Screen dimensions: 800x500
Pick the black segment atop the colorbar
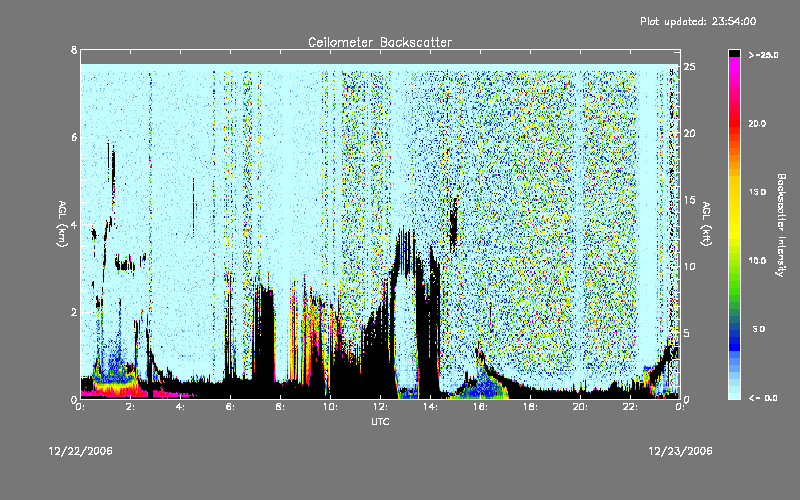(734, 53)
